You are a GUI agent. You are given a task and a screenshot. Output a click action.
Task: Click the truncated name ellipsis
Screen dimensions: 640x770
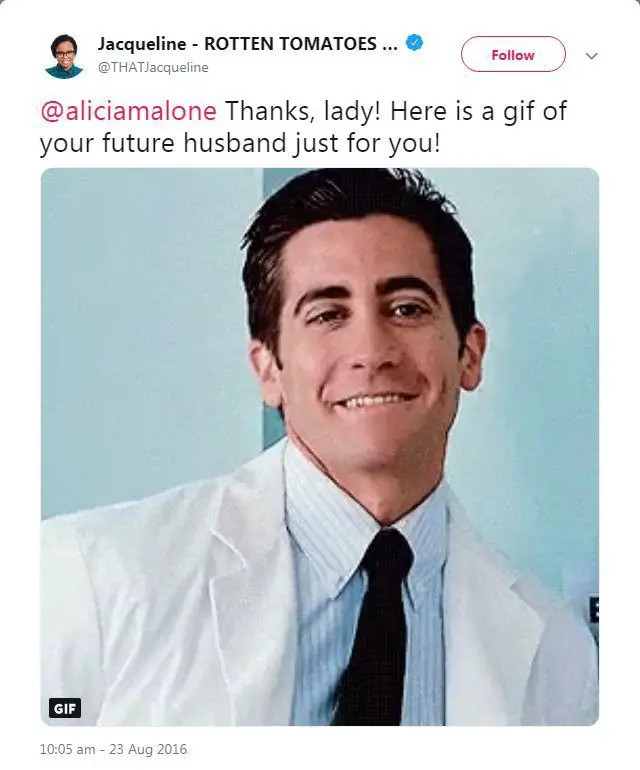tap(390, 44)
